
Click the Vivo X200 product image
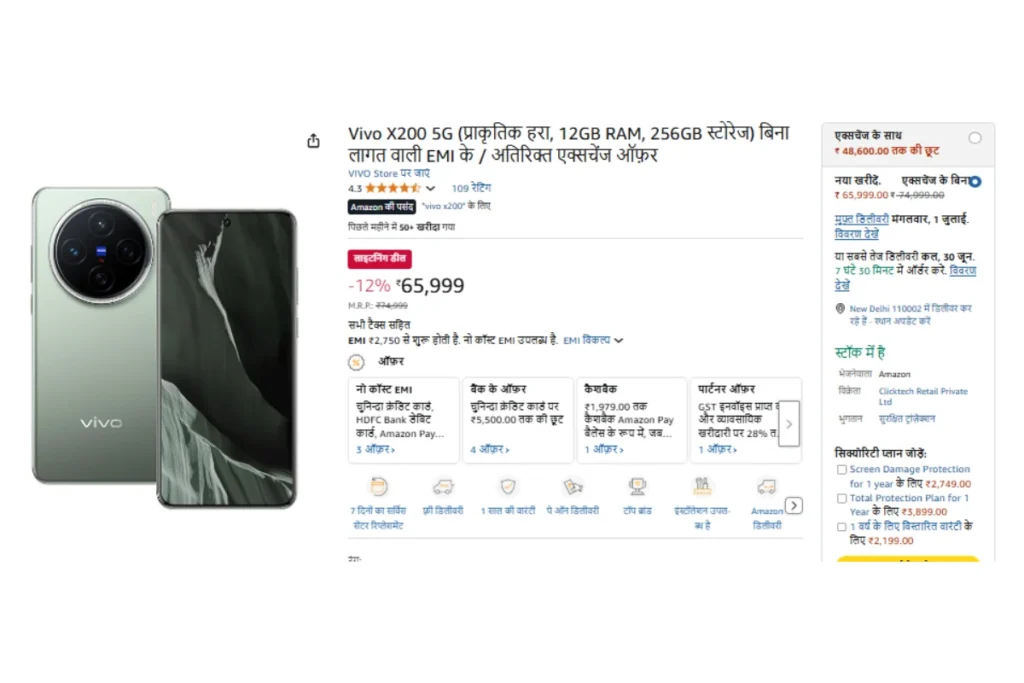pyautogui.click(x=165, y=347)
